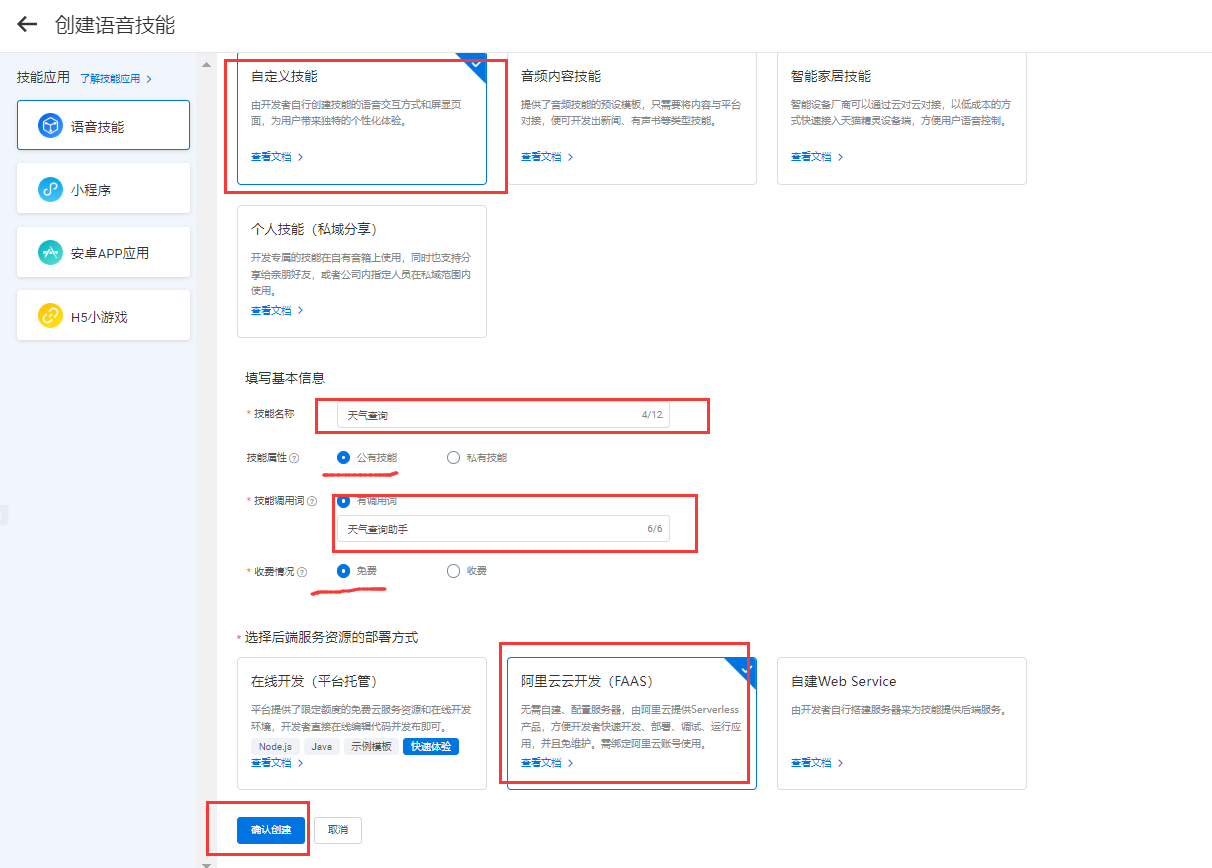Click the 选择后端服务资源的部署方式 heading
Viewport: 1212px width, 868px height.
331,637
